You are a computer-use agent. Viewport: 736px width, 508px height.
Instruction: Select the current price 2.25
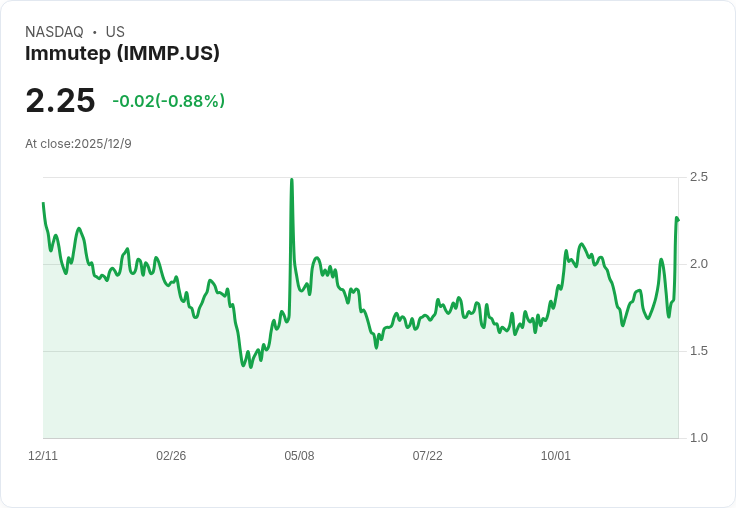(x=60, y=101)
